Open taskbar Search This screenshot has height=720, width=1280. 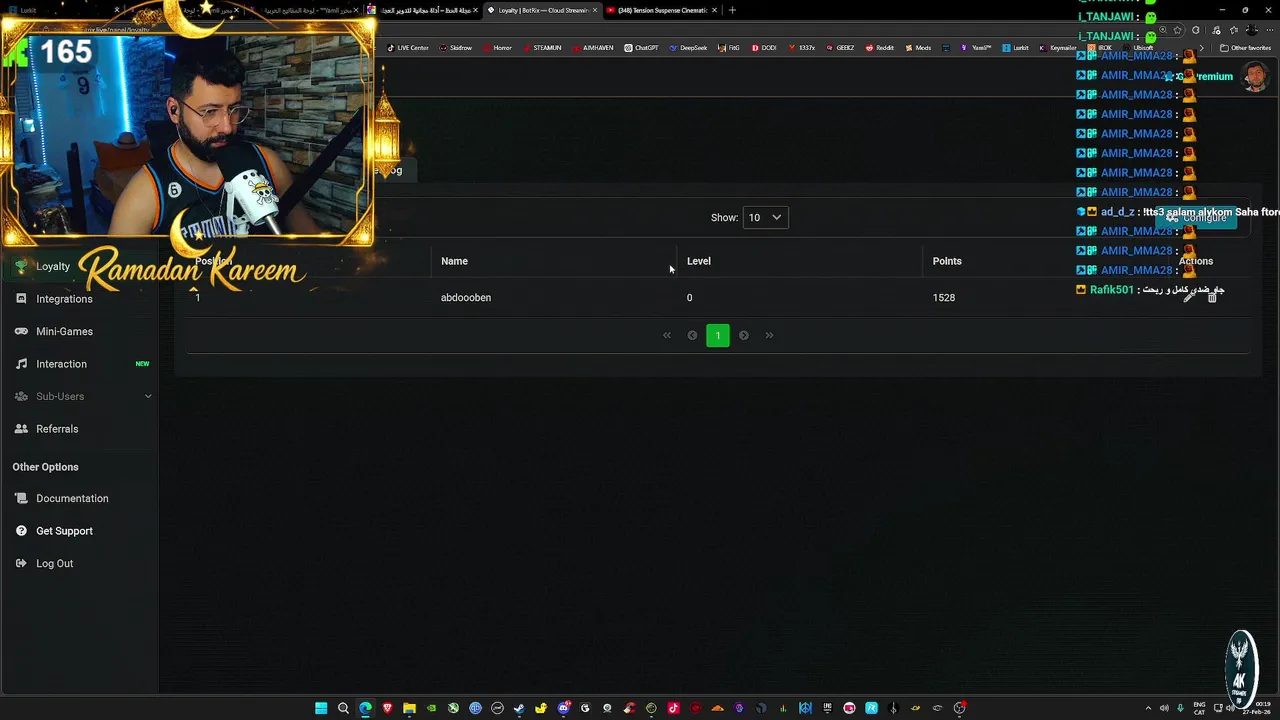tap(343, 708)
